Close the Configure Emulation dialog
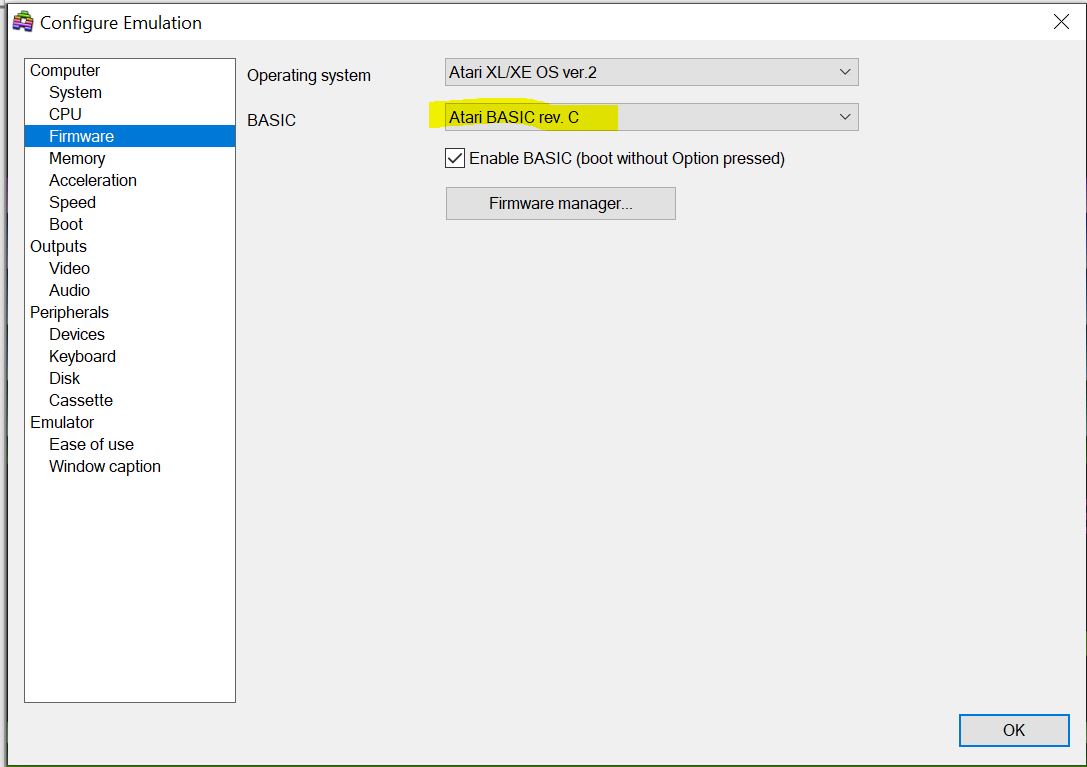This screenshot has height=767, width=1087. tap(1061, 22)
